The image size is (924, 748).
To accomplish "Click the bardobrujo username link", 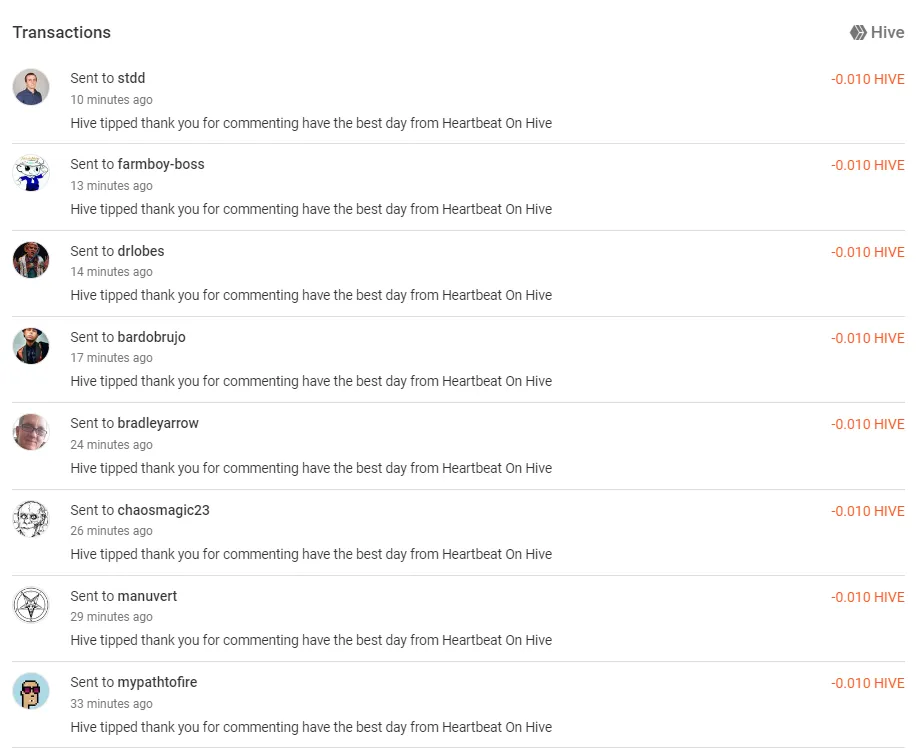I will (151, 337).
